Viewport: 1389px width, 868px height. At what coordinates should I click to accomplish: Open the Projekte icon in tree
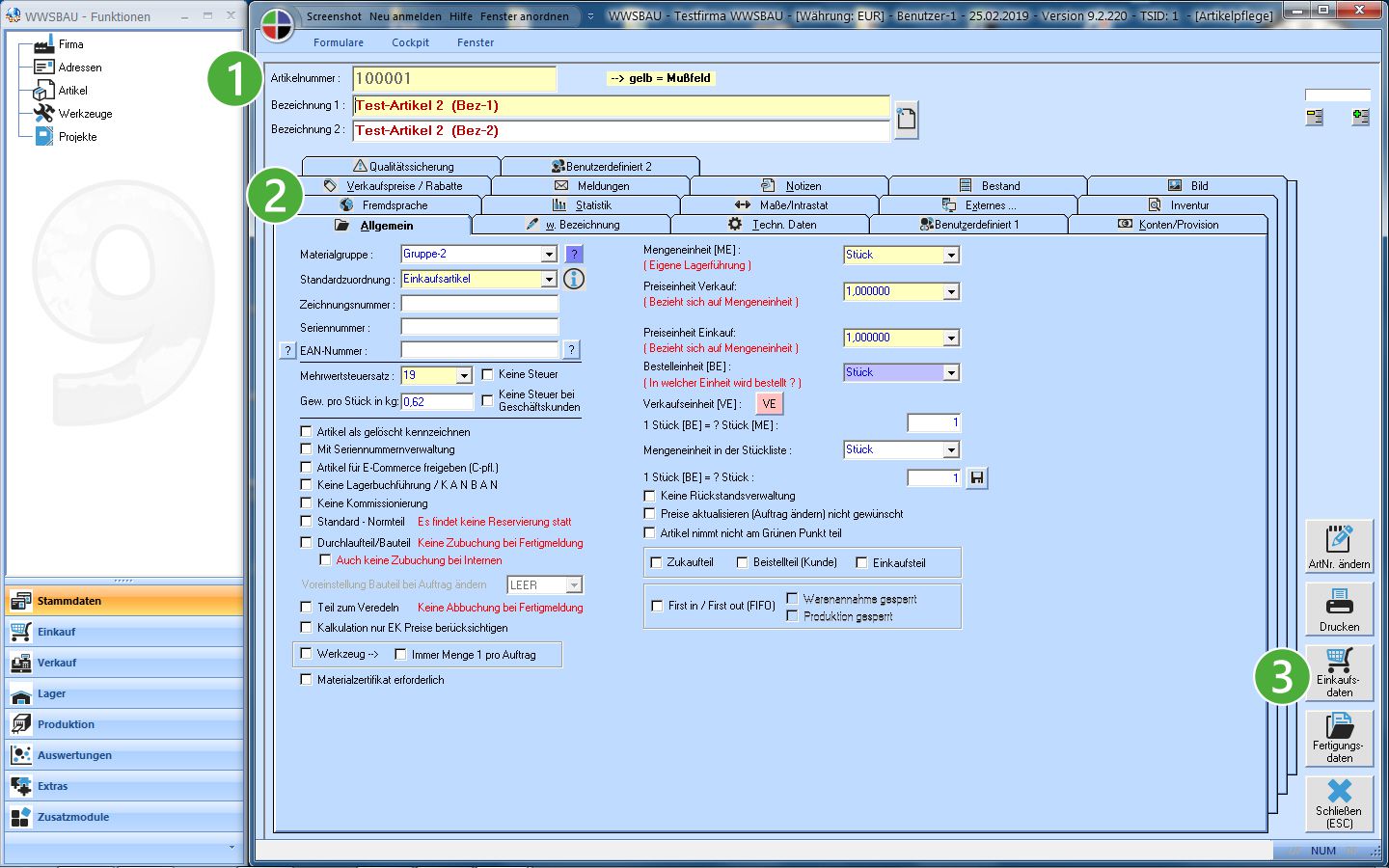43,137
